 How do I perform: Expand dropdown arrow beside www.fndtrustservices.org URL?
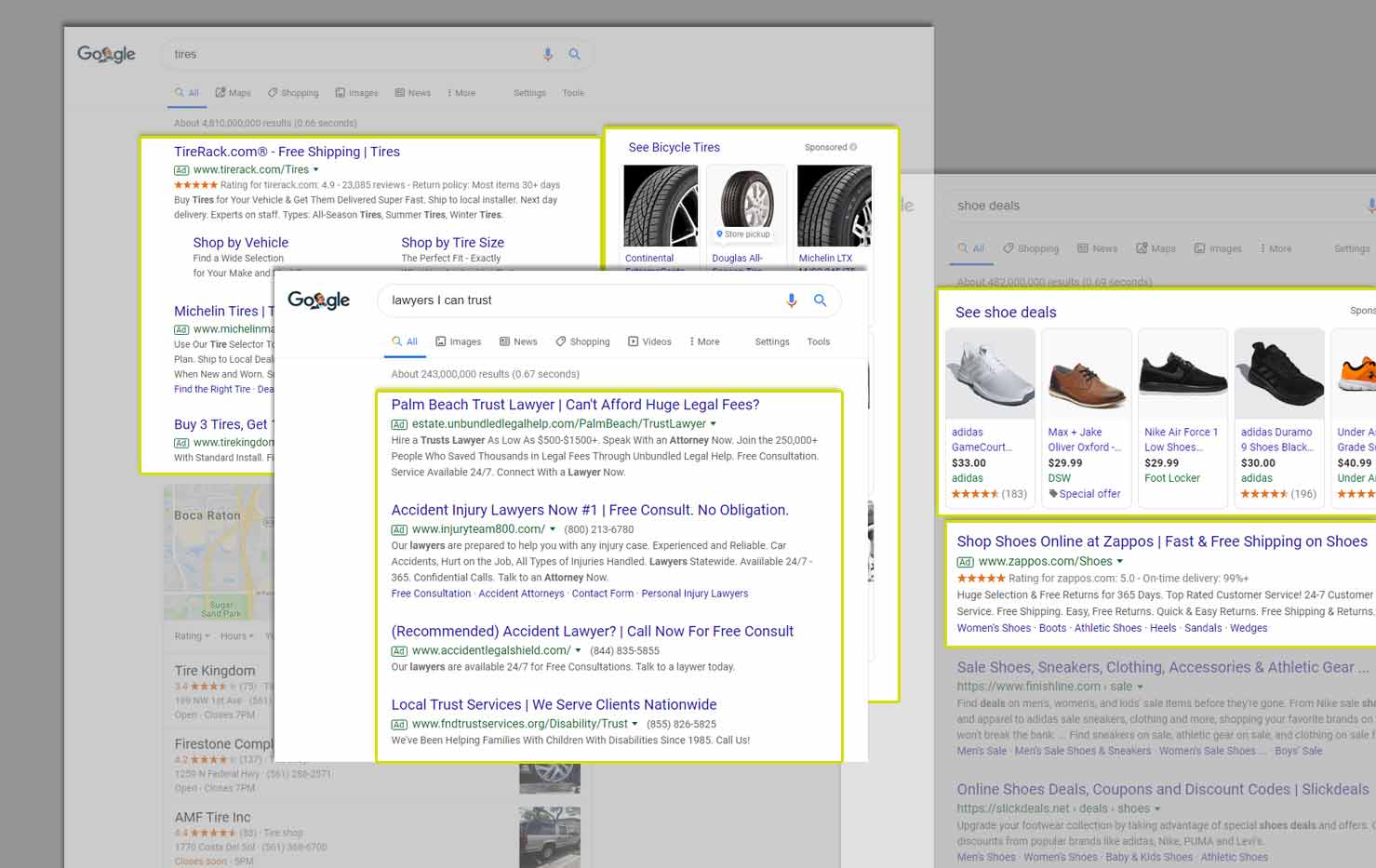635,724
